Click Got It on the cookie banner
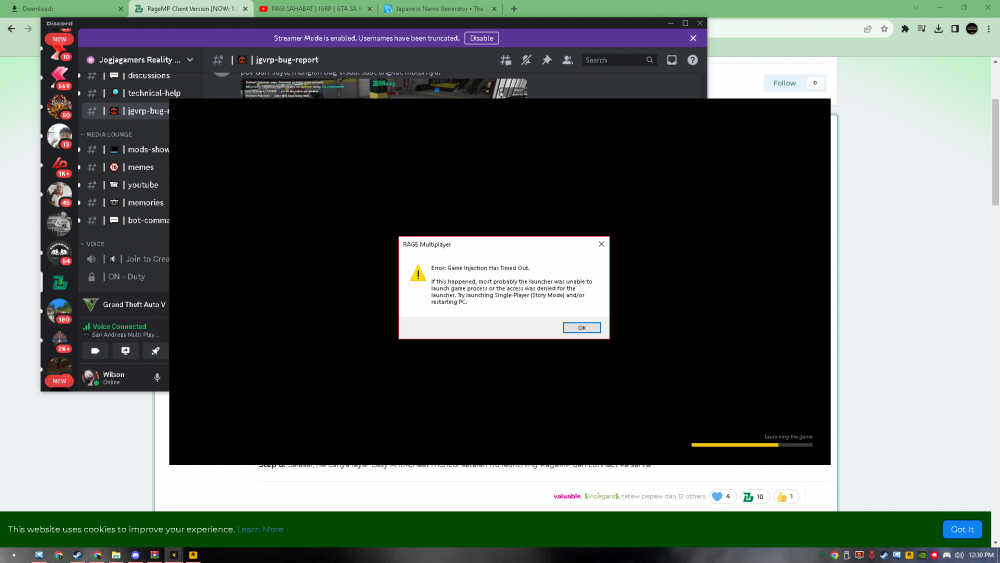 pos(962,529)
